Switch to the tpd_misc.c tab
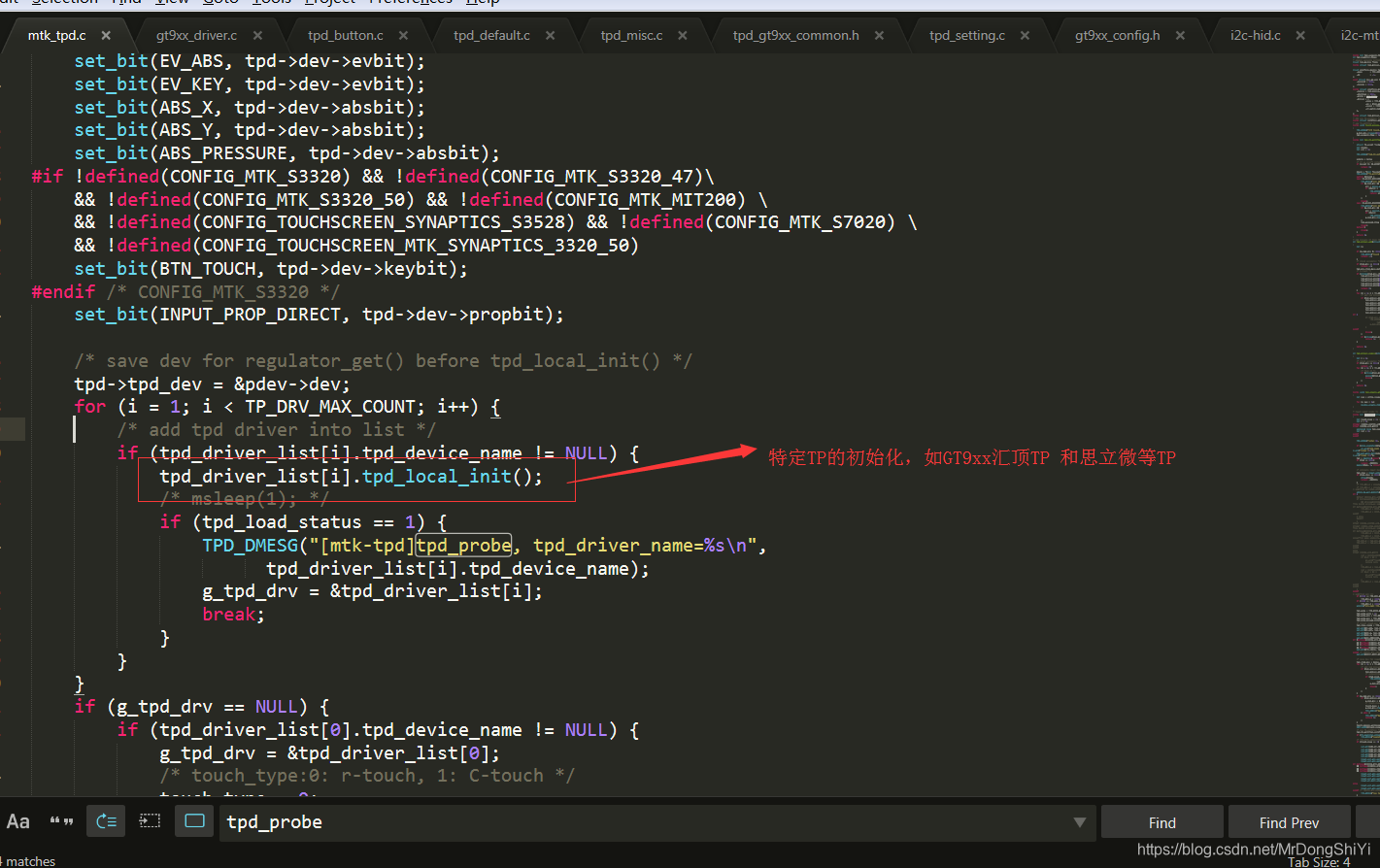The image size is (1380, 868). pyautogui.click(x=631, y=35)
